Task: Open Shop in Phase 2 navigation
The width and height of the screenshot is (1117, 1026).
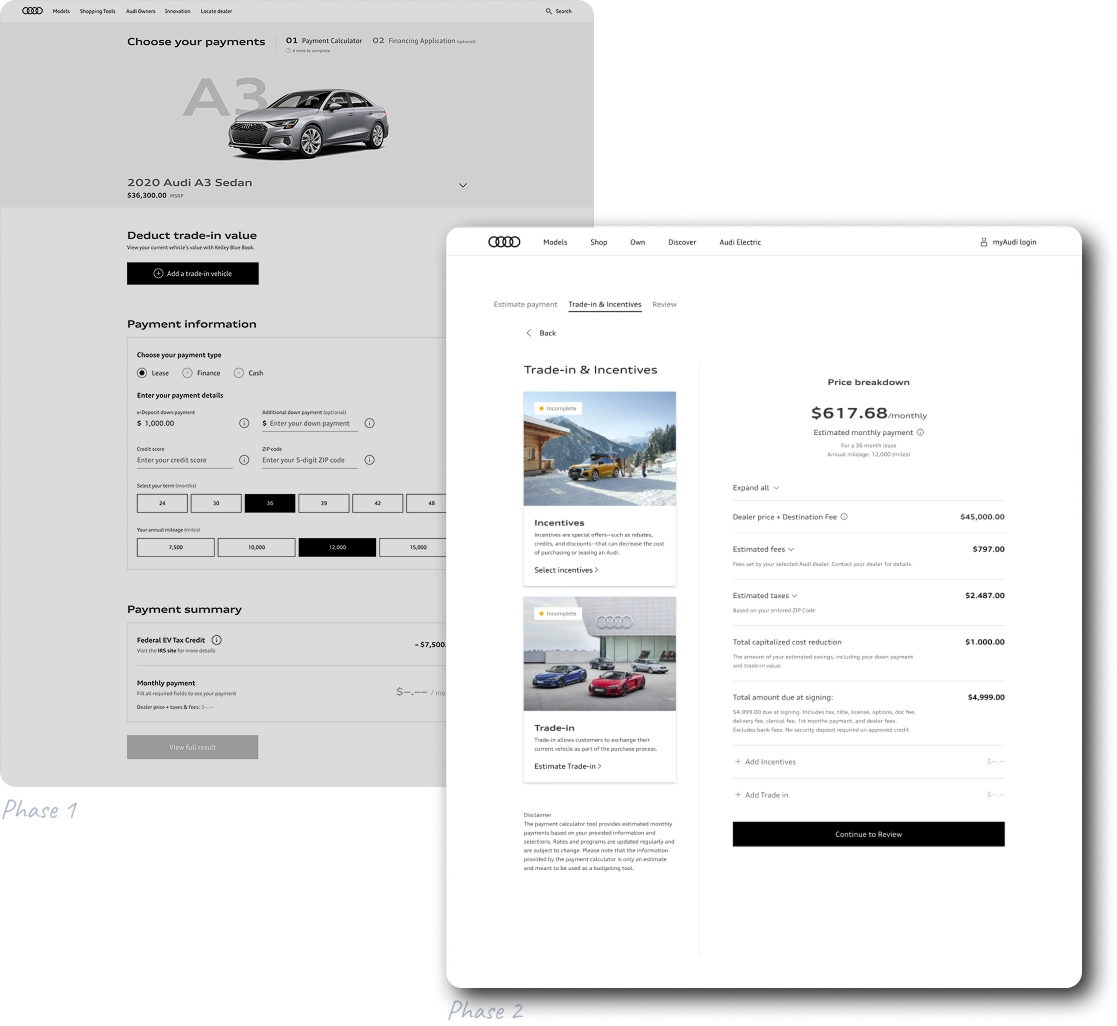Action: (598, 242)
